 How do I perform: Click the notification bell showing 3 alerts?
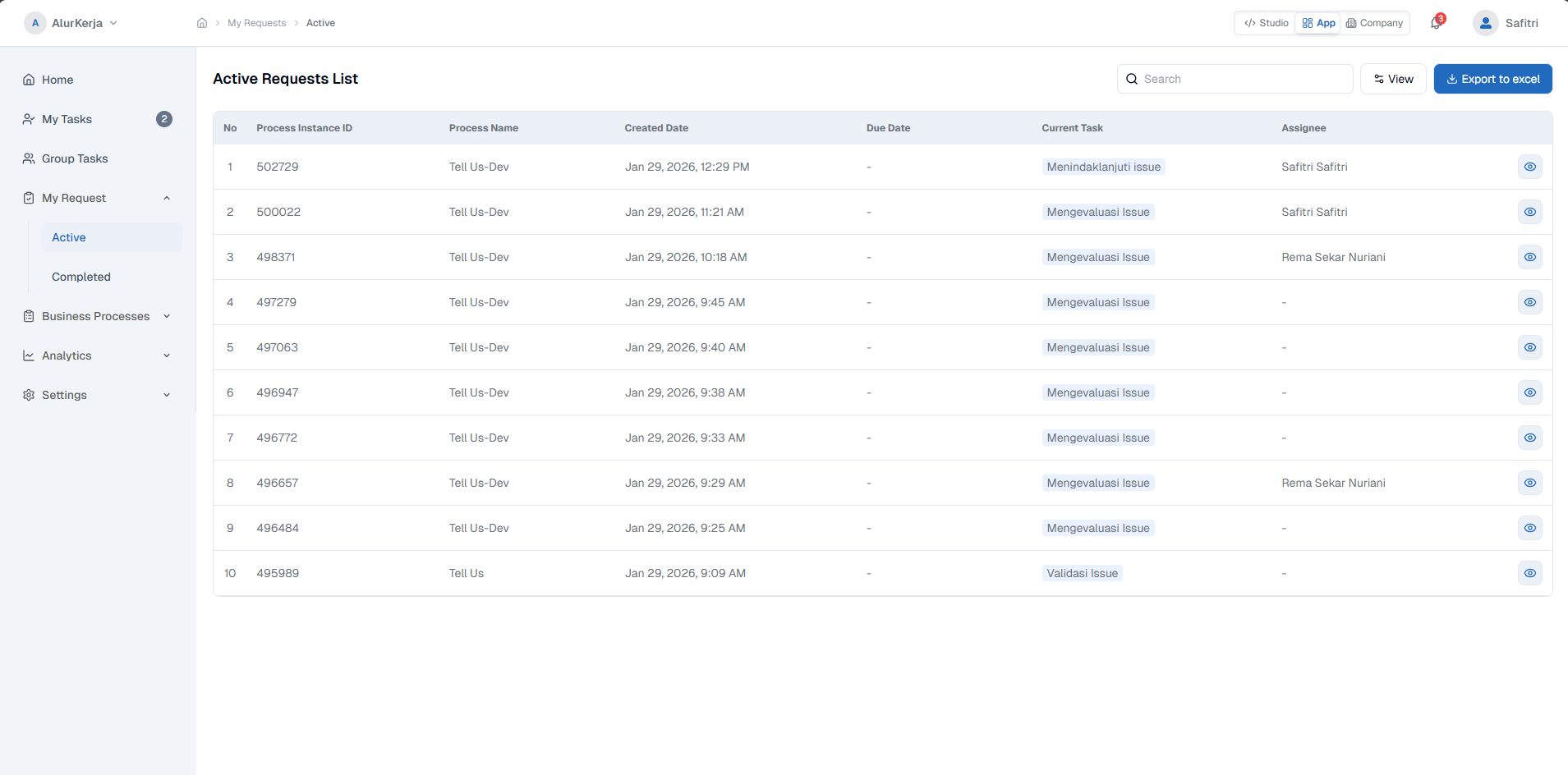[1433, 22]
